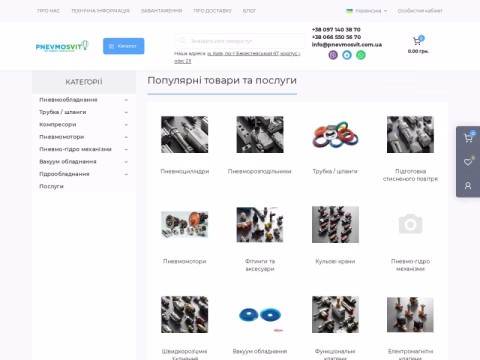This screenshot has width=480, height=360.
Task: Open the Українська language dropdown
Action: click(x=367, y=11)
